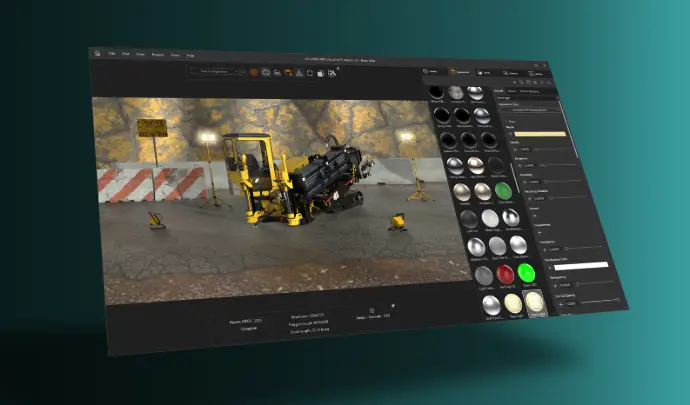This screenshot has width=690, height=405.
Task: Select the red appearance sphere
Action: (505, 274)
